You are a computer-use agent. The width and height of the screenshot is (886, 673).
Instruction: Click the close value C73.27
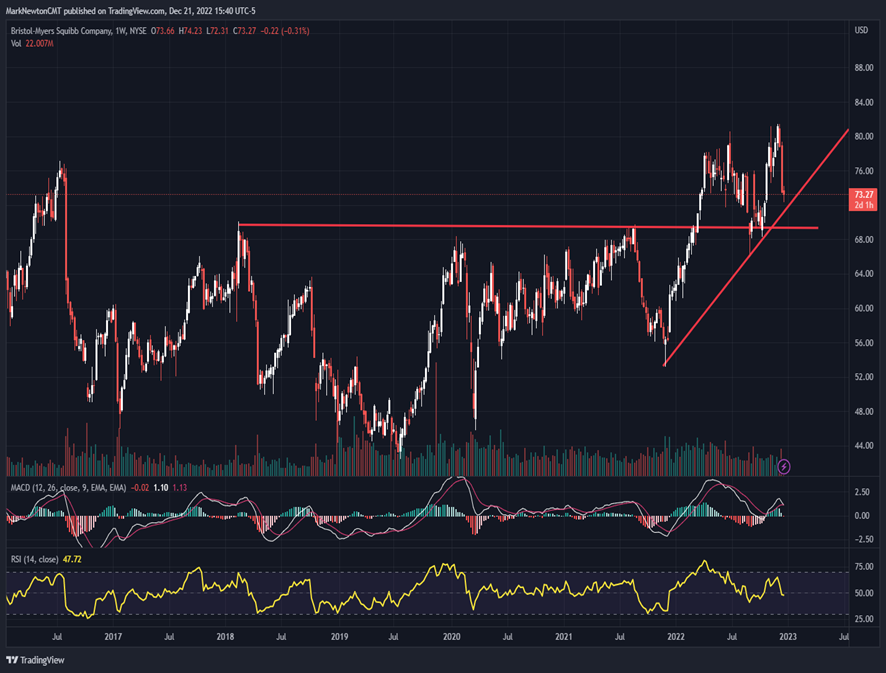click(x=245, y=31)
